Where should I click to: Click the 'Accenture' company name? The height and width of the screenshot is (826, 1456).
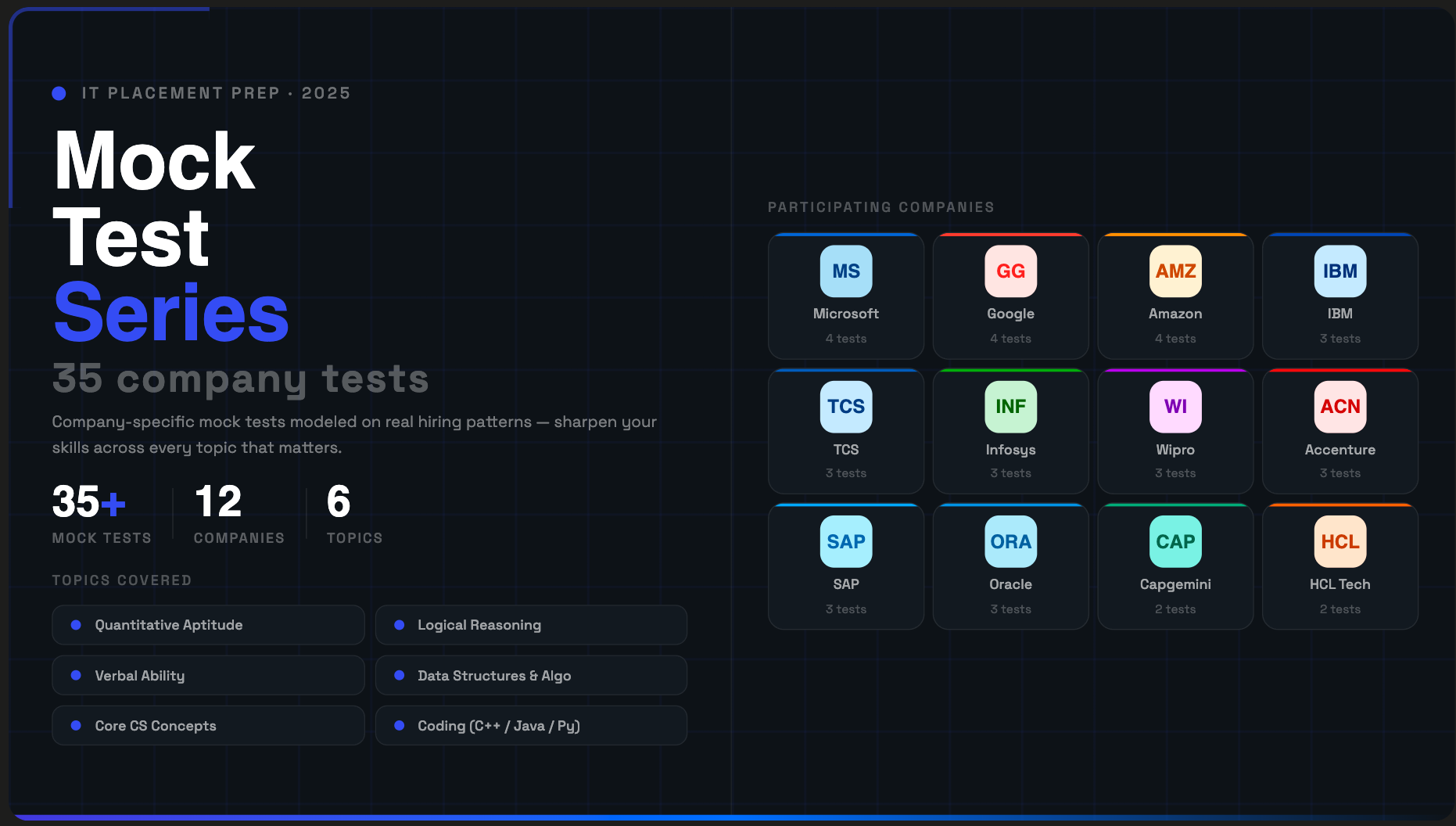(x=1340, y=450)
